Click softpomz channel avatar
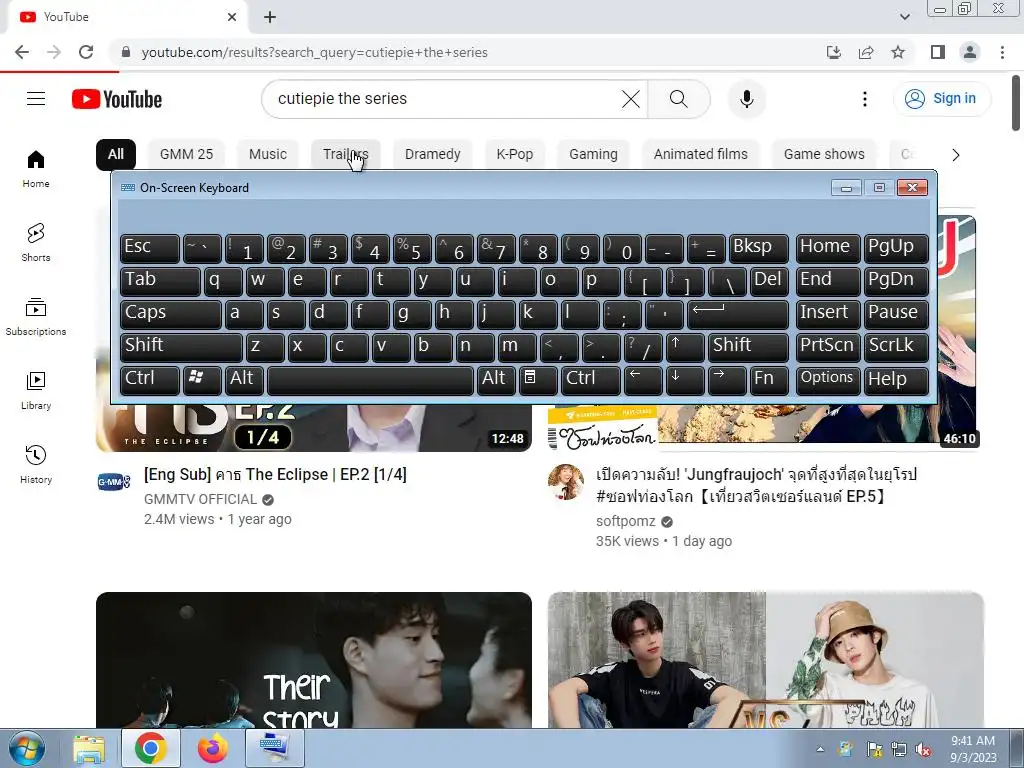Viewport: 1024px width, 768px height. [566, 482]
